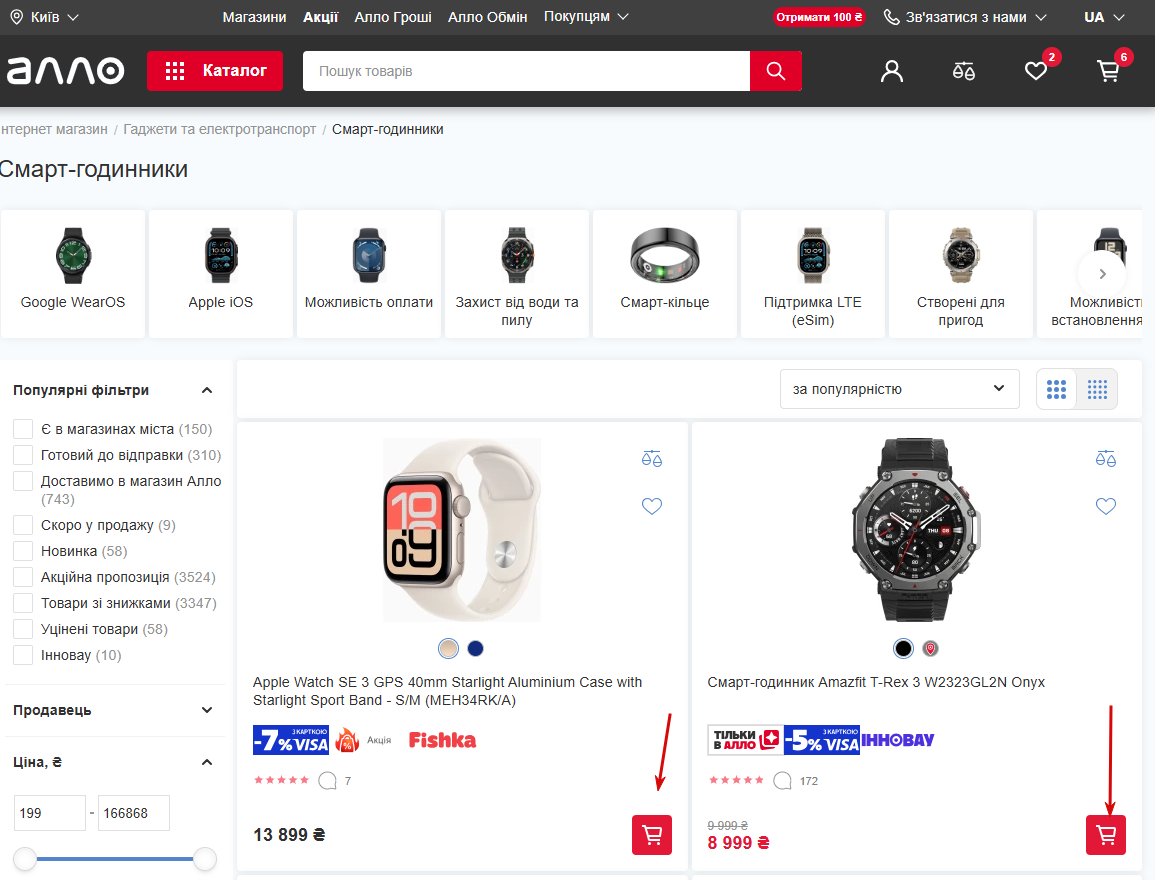
Task: Select dark blue color swatch for Apple Watch
Action: pos(476,649)
